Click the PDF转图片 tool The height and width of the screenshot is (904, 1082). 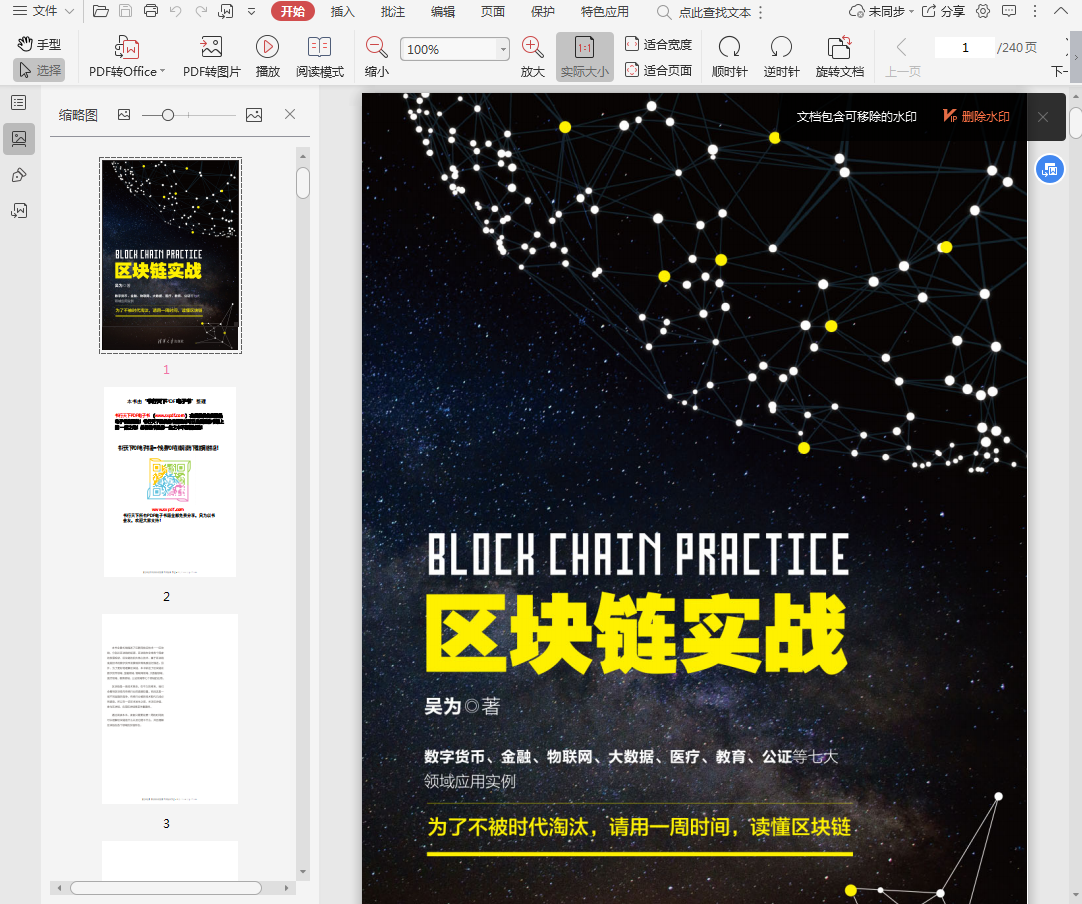(211, 57)
